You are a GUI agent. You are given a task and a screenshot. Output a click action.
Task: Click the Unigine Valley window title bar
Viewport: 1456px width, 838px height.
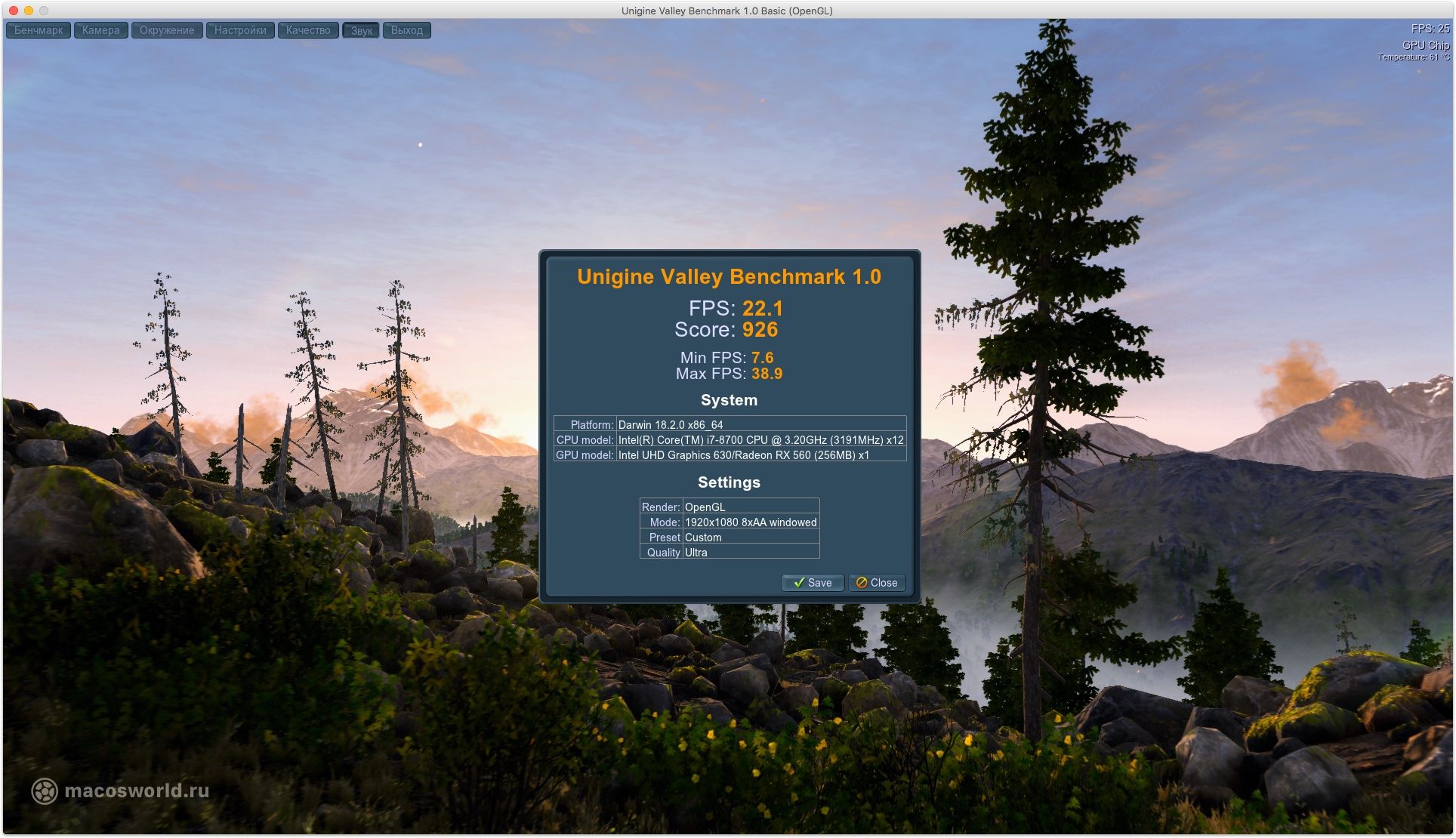pyautogui.click(x=726, y=11)
